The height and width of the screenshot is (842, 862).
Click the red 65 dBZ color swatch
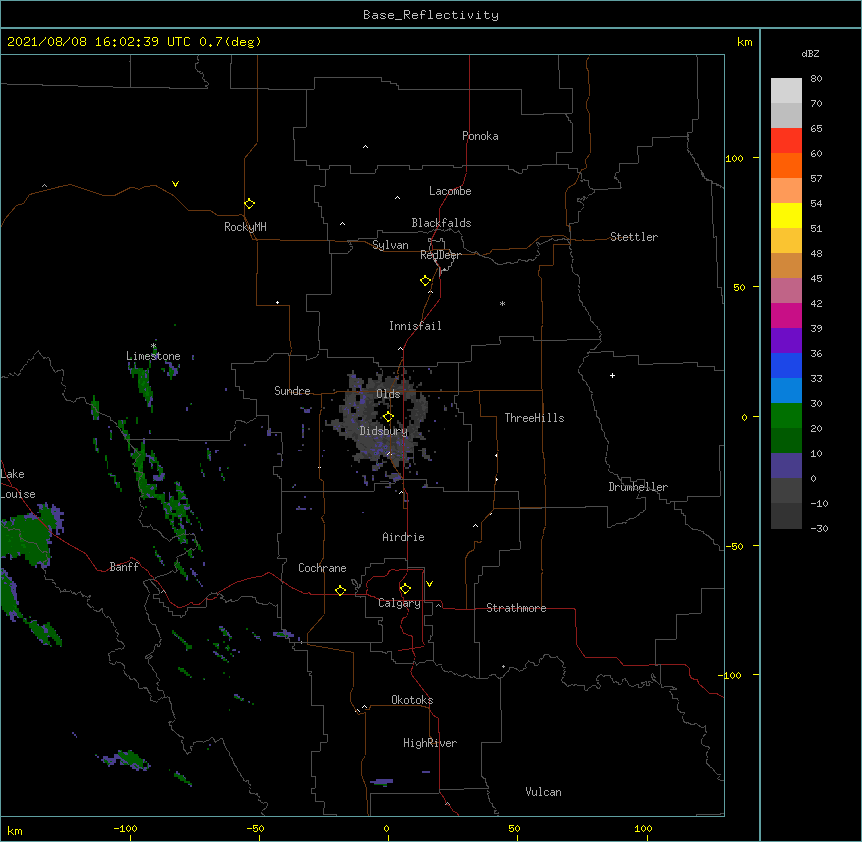click(786, 140)
